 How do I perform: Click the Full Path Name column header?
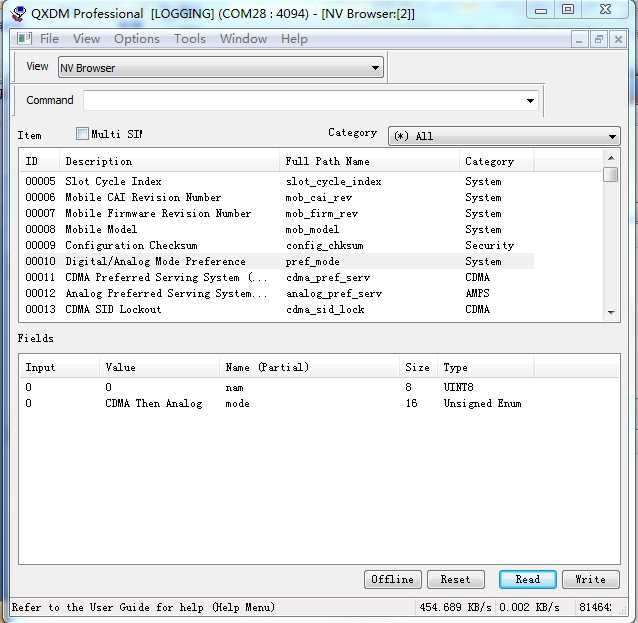point(369,162)
